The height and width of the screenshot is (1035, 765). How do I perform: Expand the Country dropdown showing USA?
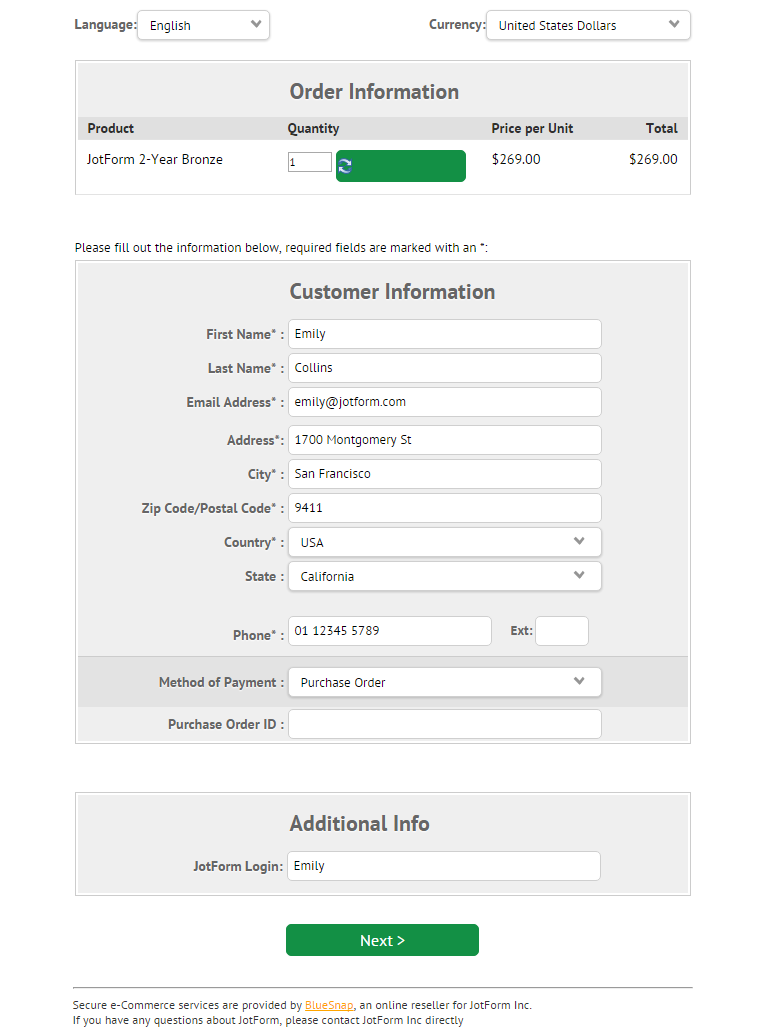(444, 541)
